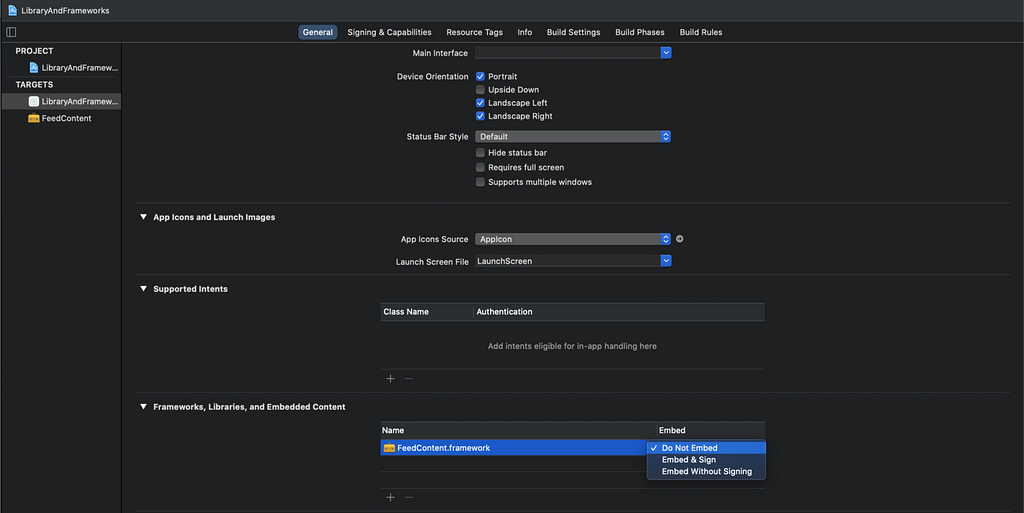Open the Main Interface combo box

point(572,53)
